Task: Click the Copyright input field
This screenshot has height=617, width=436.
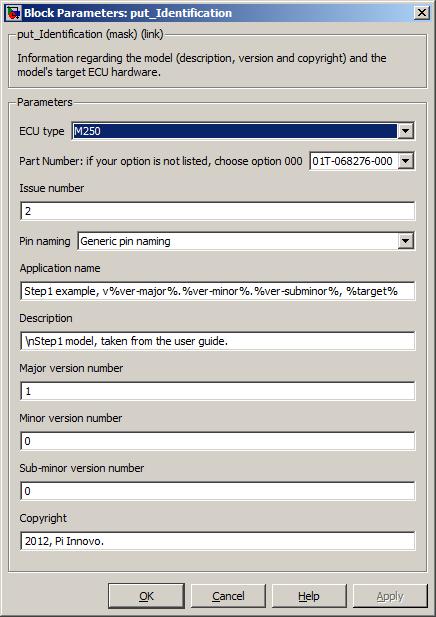Action: click(218, 541)
